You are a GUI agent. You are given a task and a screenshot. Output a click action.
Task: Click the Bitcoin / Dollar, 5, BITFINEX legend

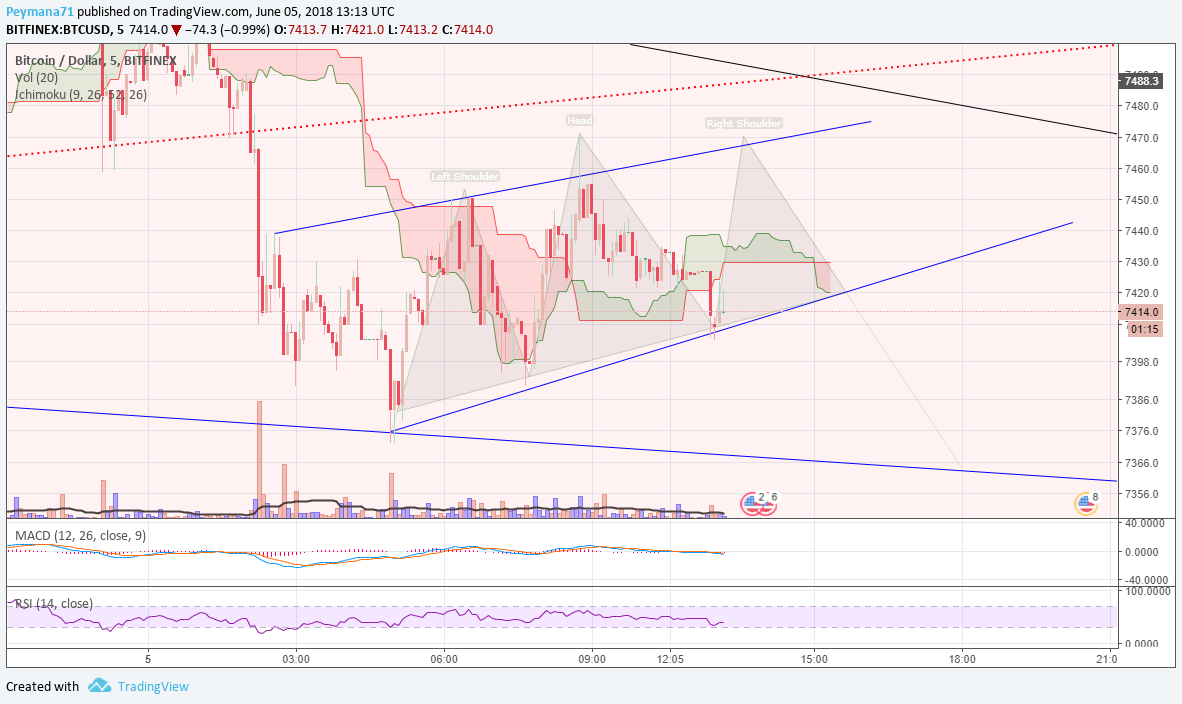pos(96,60)
